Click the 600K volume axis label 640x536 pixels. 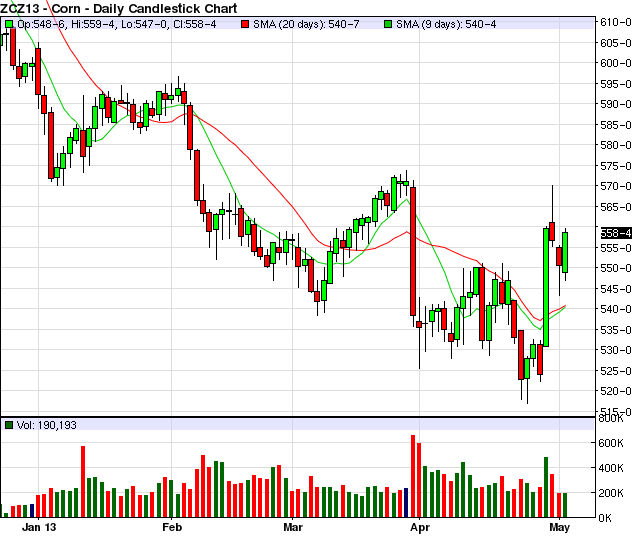click(x=611, y=443)
